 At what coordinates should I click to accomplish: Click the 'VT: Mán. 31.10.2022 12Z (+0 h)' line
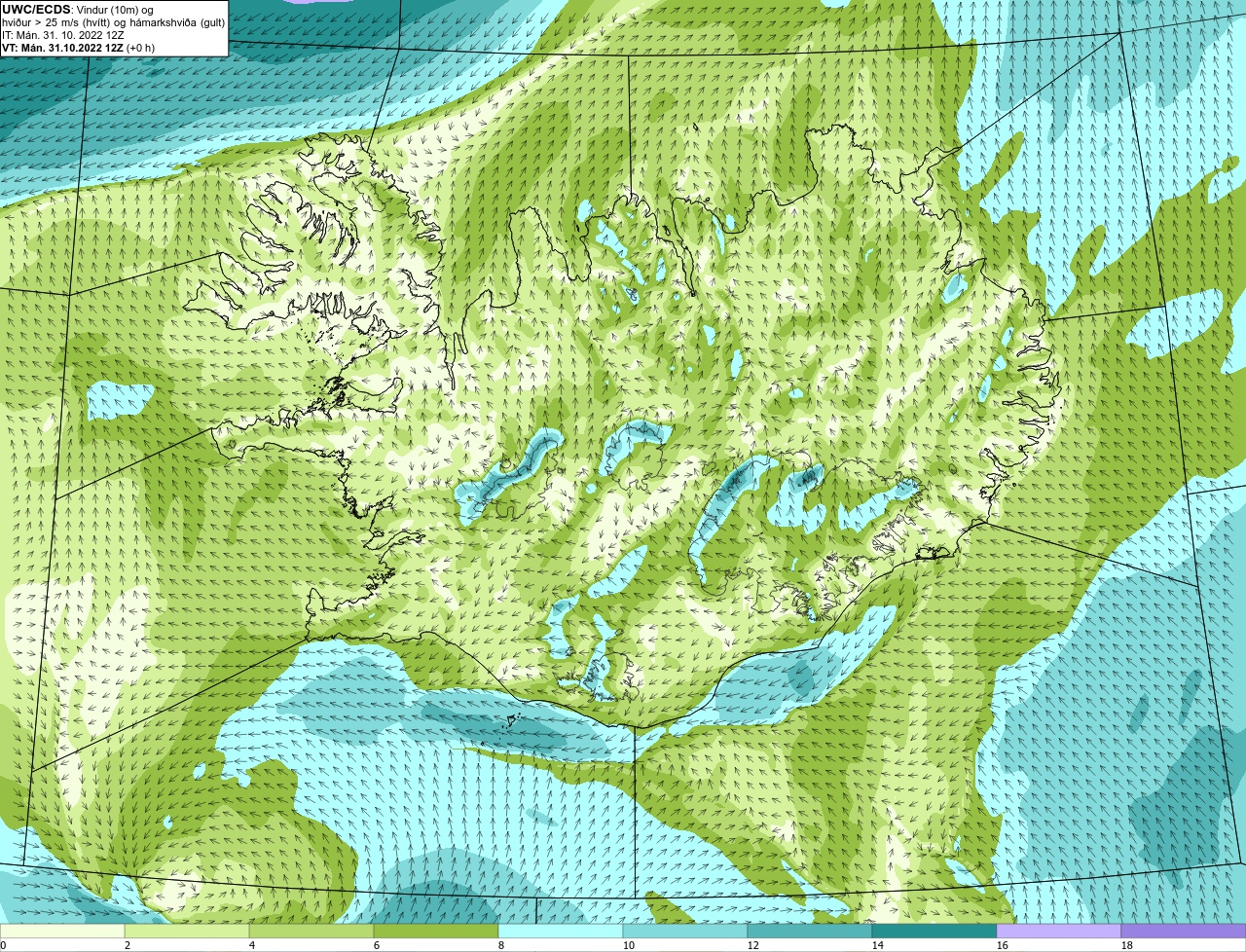point(78,48)
